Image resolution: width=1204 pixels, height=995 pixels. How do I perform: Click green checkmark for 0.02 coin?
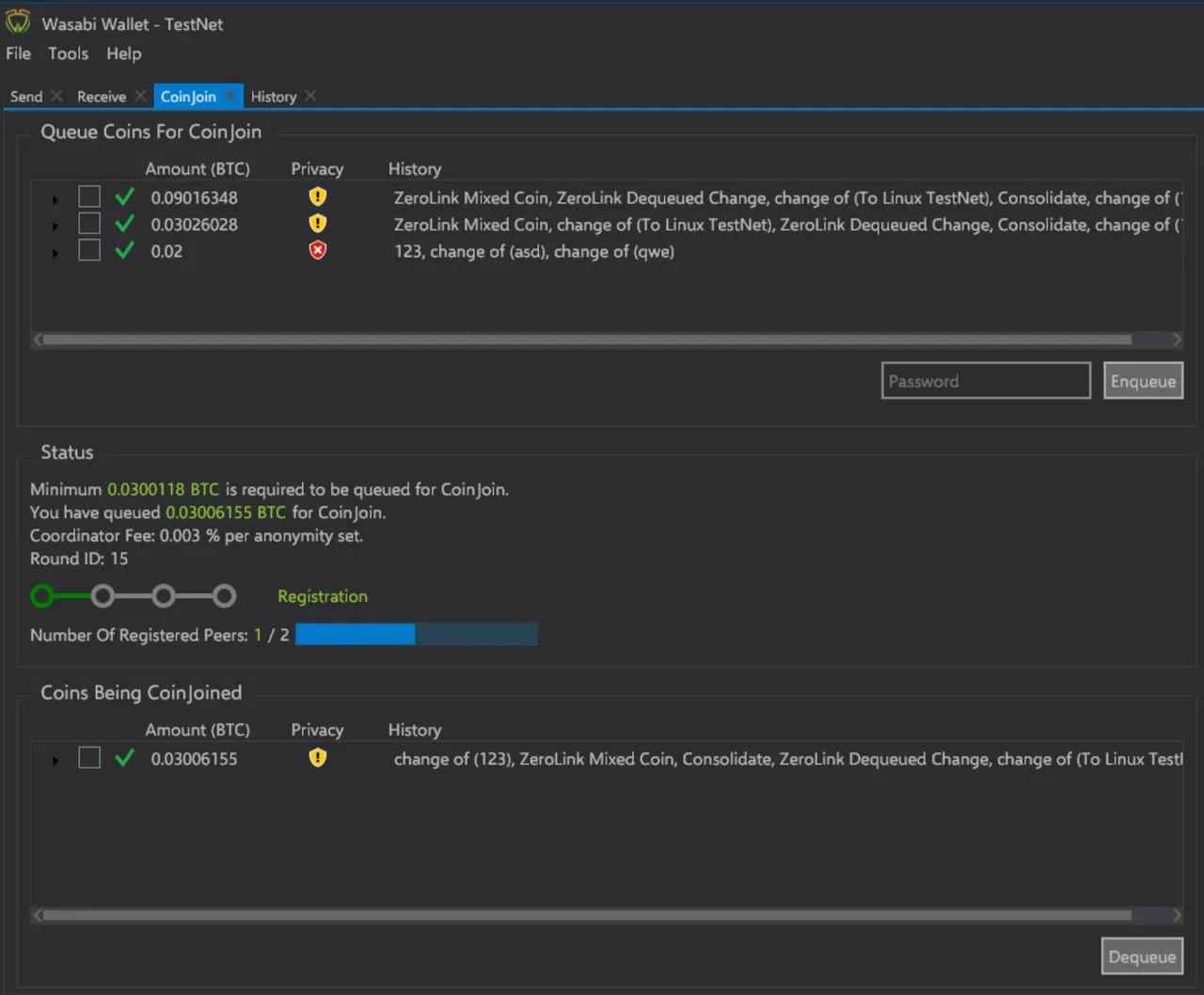124,250
